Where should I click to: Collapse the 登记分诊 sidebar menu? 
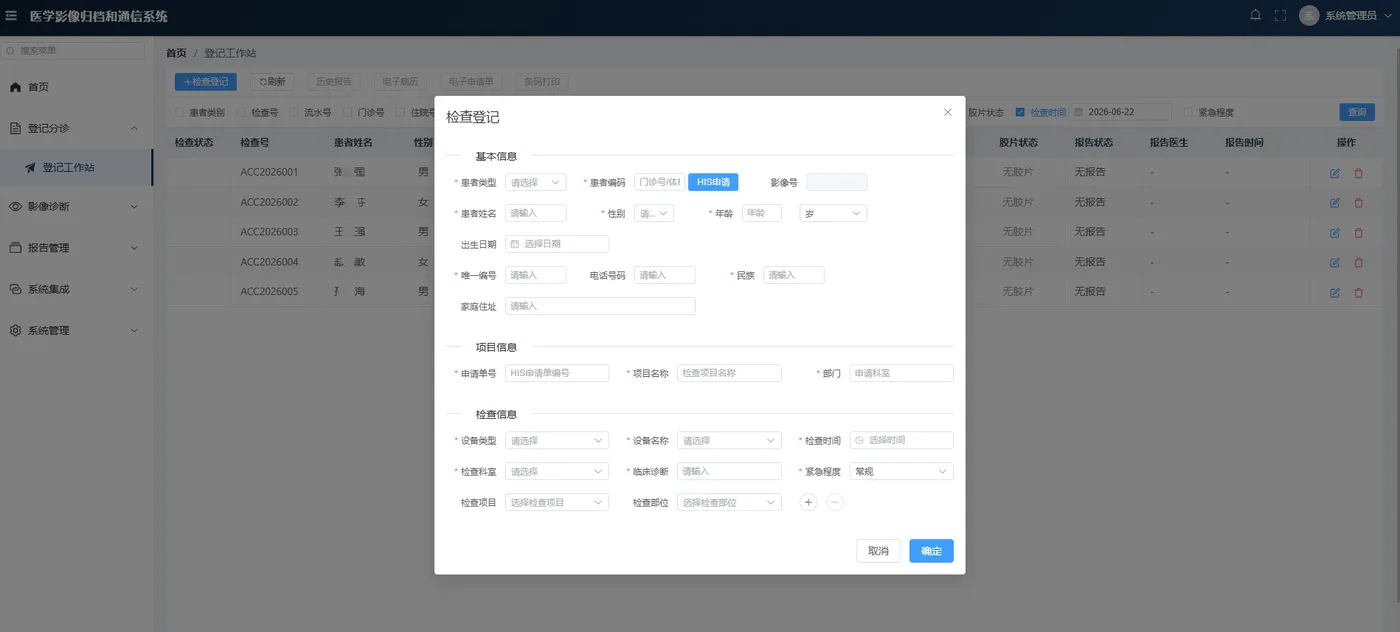[134, 128]
